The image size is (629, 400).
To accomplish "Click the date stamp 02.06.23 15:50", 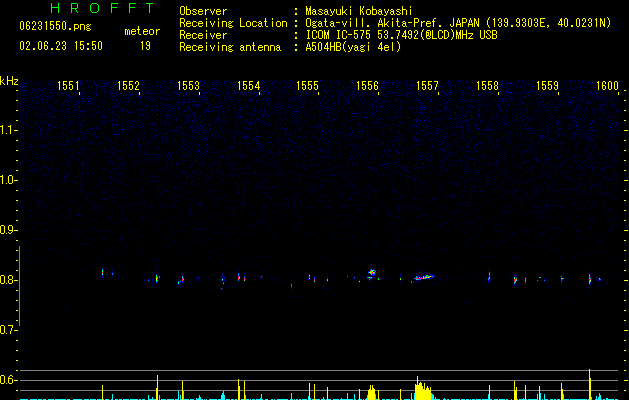I will click(x=61, y=46).
